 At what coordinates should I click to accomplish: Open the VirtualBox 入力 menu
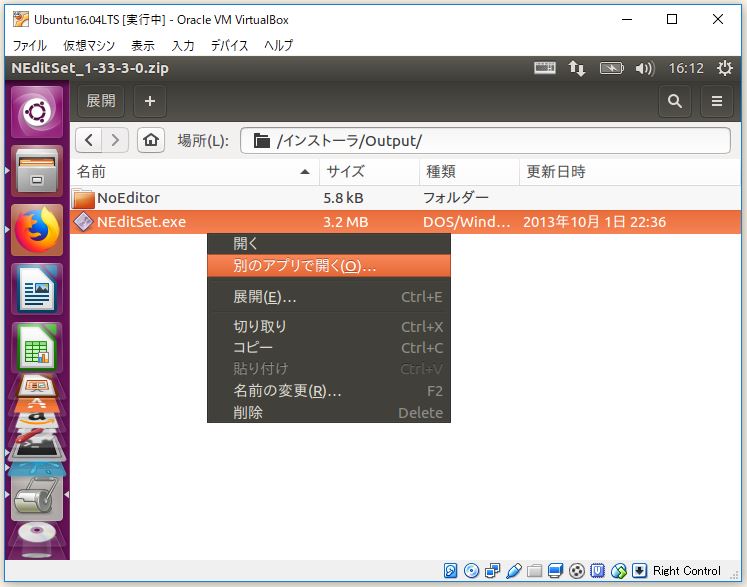point(183,46)
